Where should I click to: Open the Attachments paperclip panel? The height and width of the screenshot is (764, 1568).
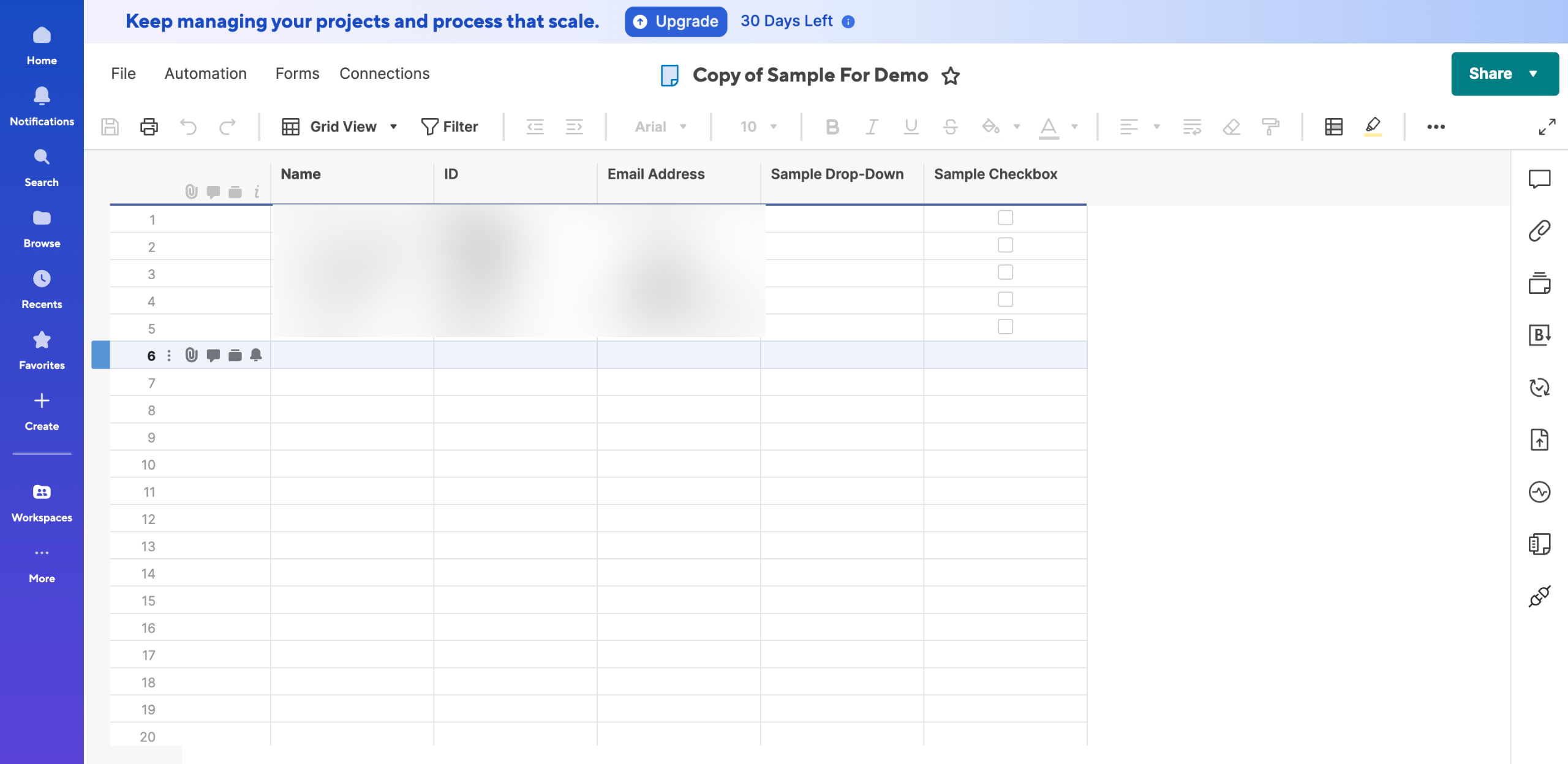[1539, 231]
